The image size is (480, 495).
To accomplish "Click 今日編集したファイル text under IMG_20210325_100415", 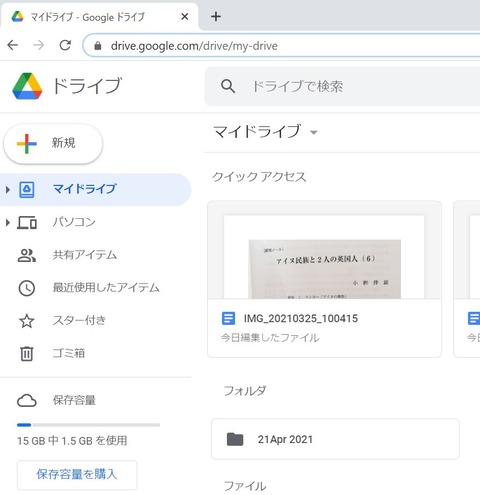I will [x=270, y=338].
